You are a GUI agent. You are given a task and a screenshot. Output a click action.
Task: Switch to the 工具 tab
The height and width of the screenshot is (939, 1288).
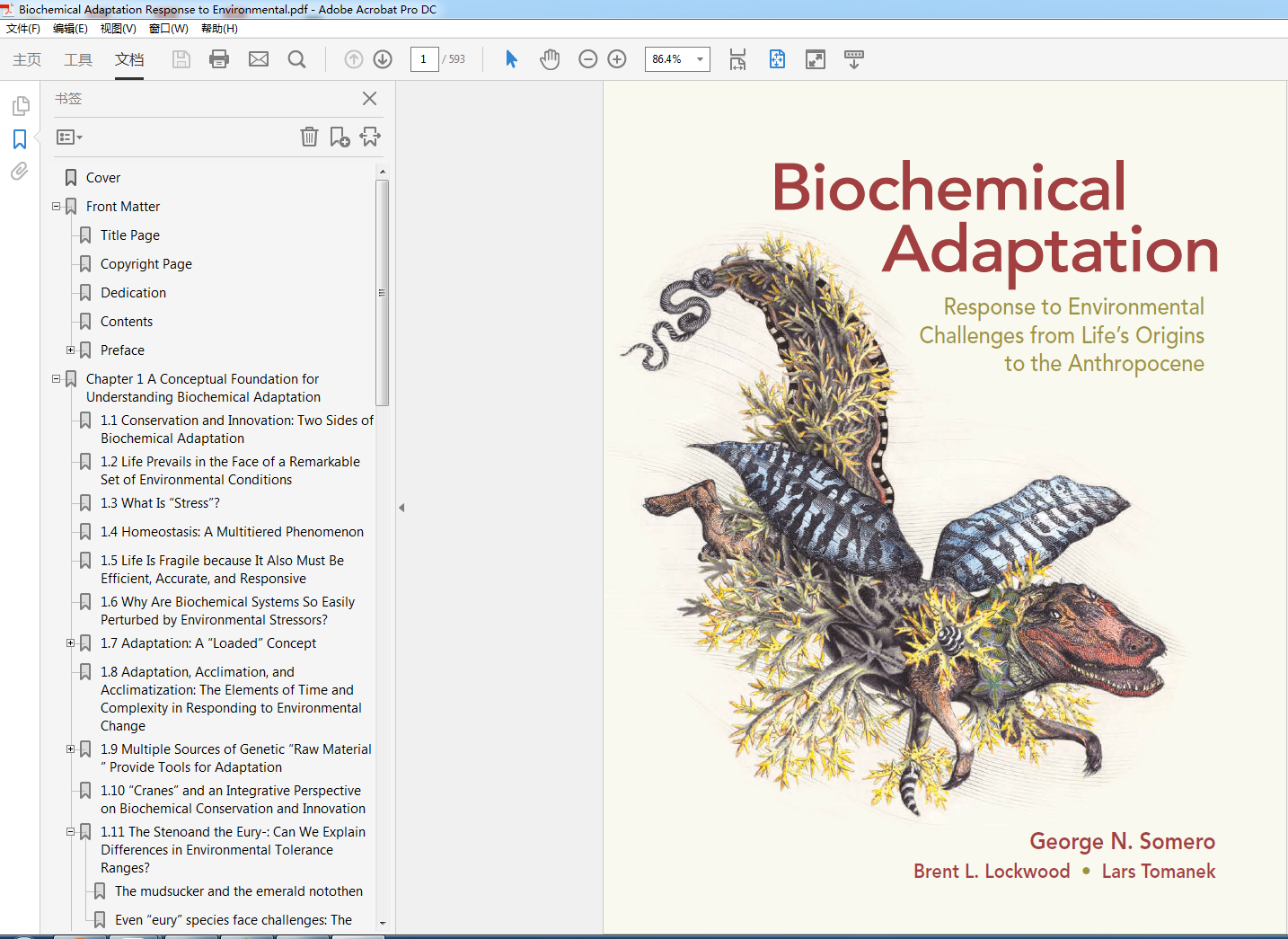click(78, 59)
